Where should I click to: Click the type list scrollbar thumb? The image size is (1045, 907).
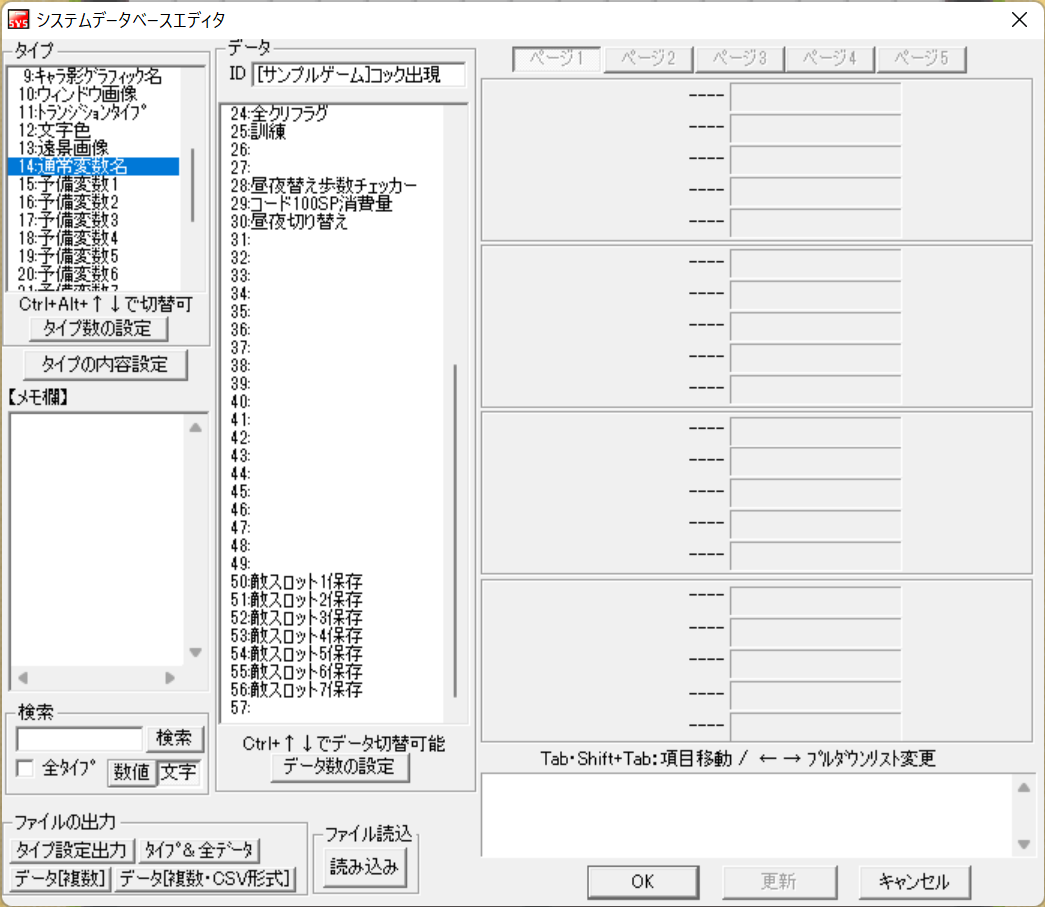[193, 185]
